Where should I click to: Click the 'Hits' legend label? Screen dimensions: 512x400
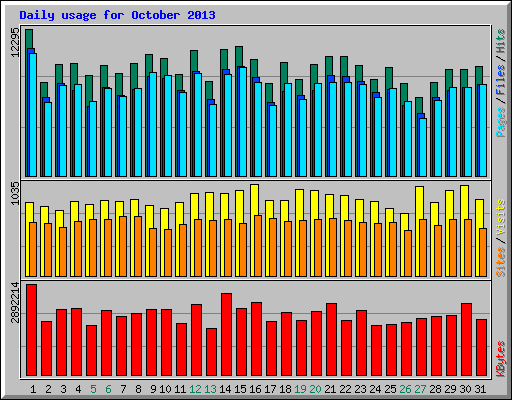point(500,41)
